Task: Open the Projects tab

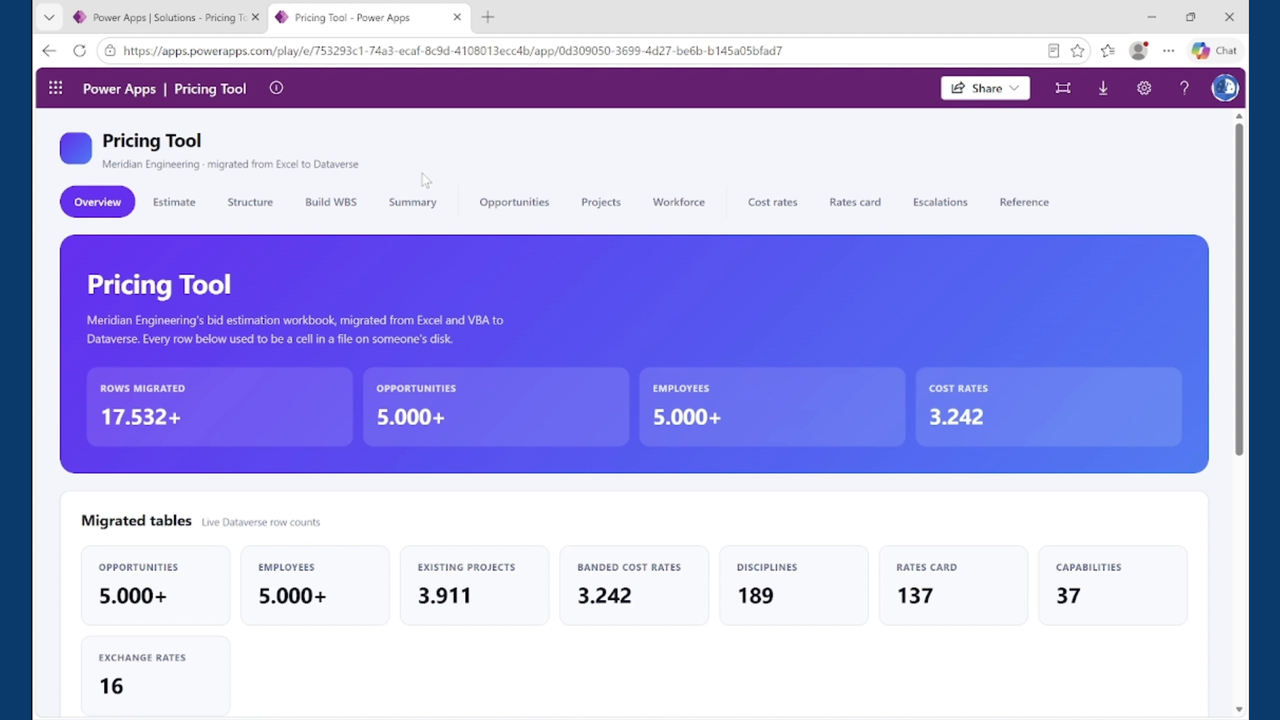Action: click(x=601, y=202)
